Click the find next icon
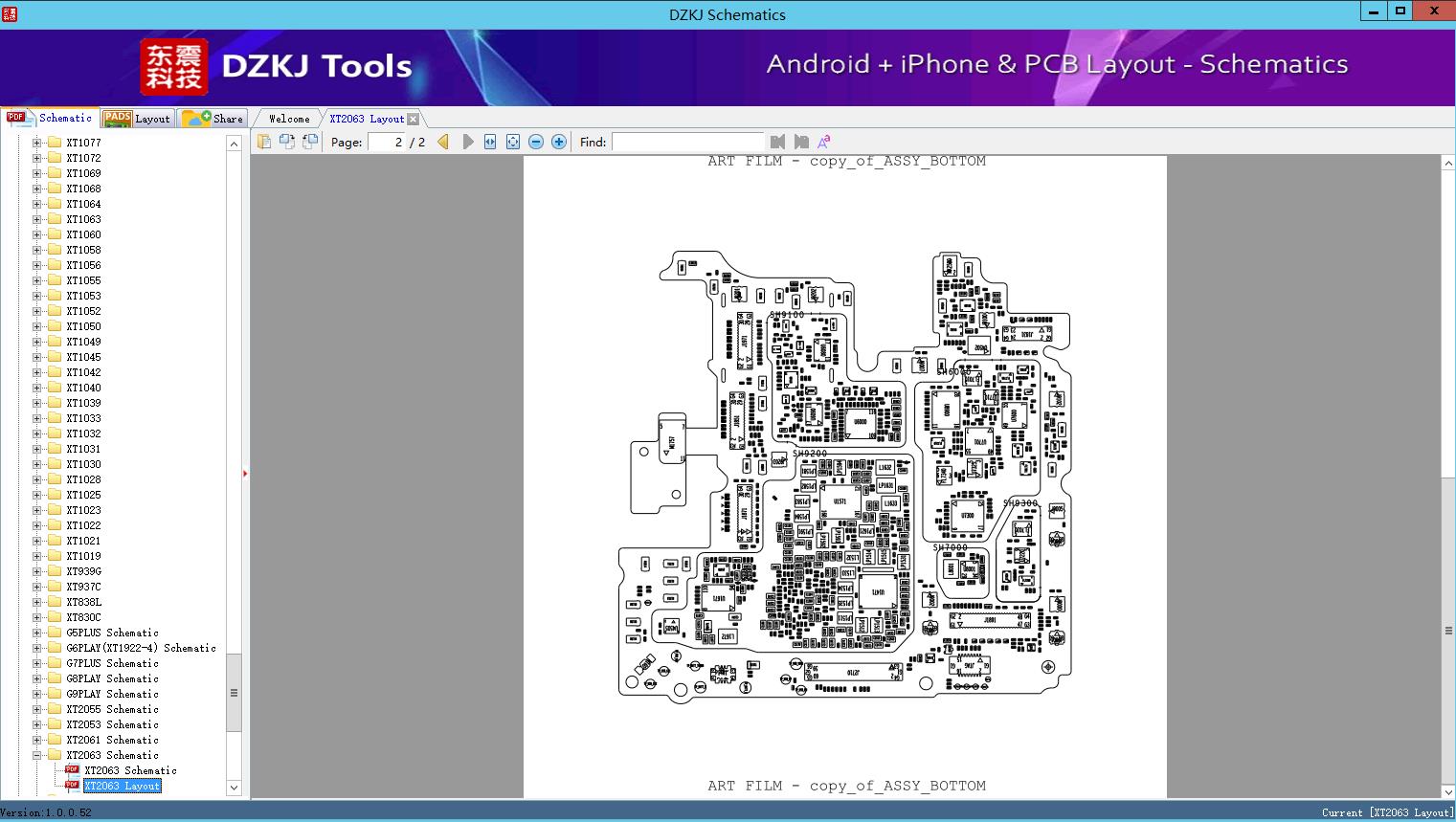 point(801,142)
